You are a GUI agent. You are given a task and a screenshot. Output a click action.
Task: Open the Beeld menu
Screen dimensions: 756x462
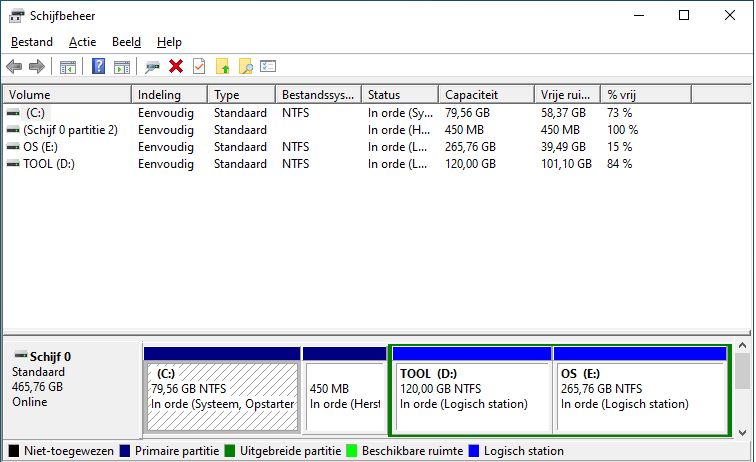[126, 42]
